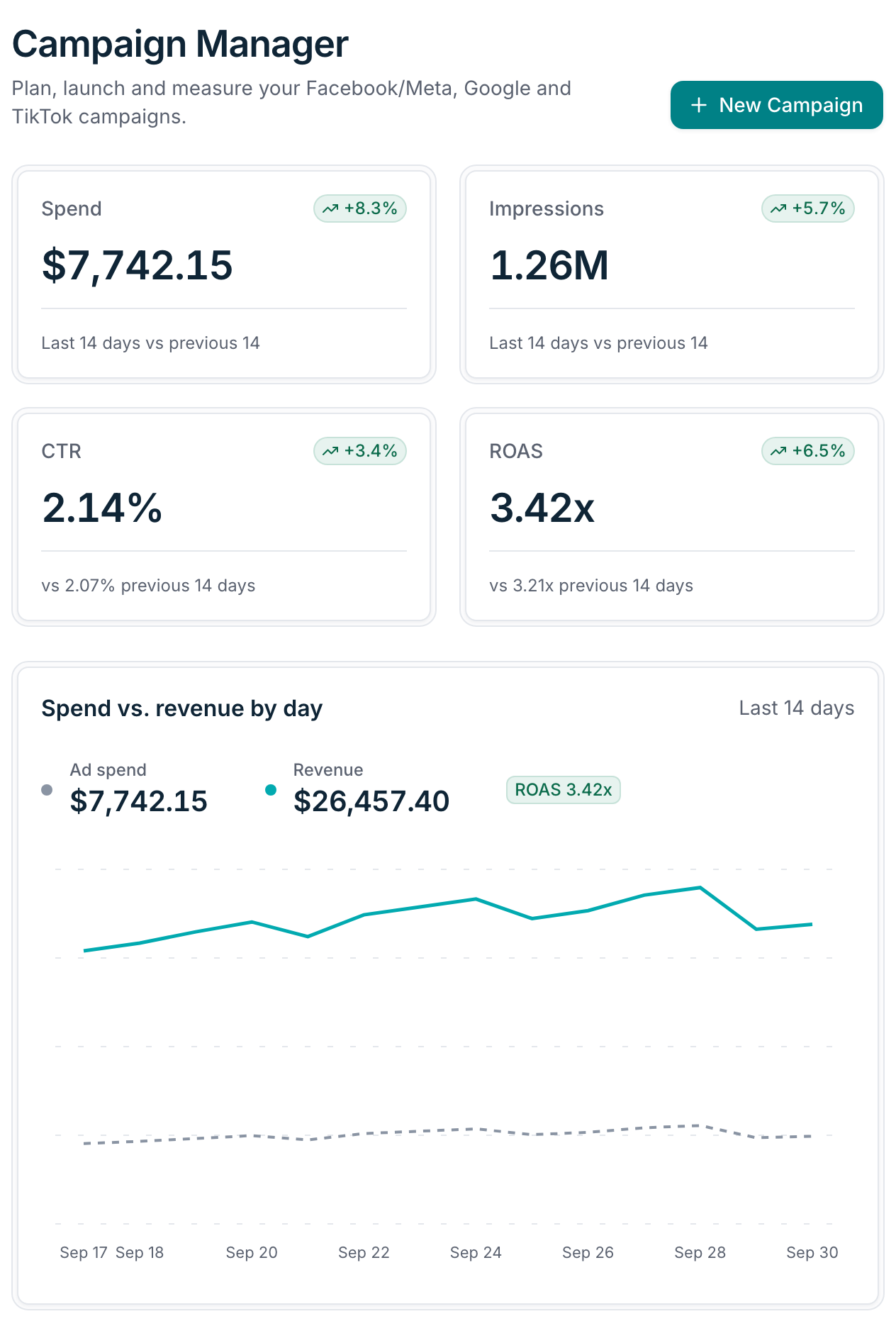The width and height of the screenshot is (896, 1326).
Task: Click the Sep 24 axis label
Action: pos(476,1253)
